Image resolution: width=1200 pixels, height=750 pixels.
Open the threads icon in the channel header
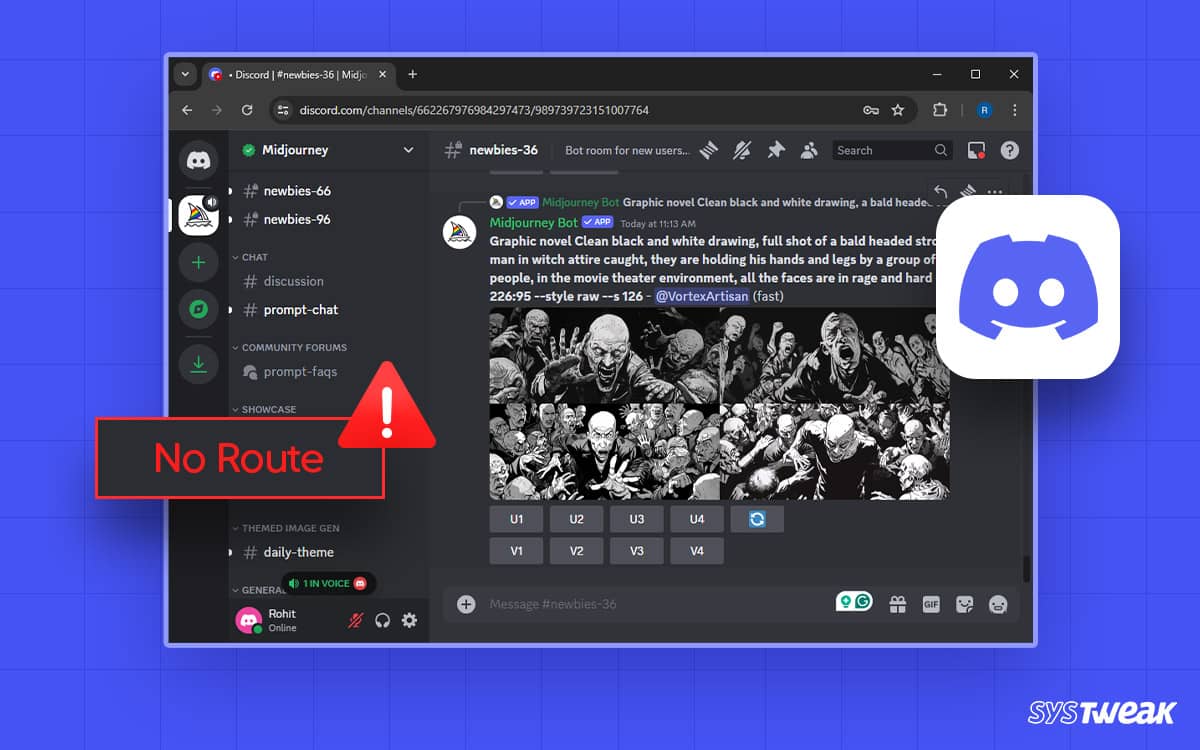click(x=709, y=150)
